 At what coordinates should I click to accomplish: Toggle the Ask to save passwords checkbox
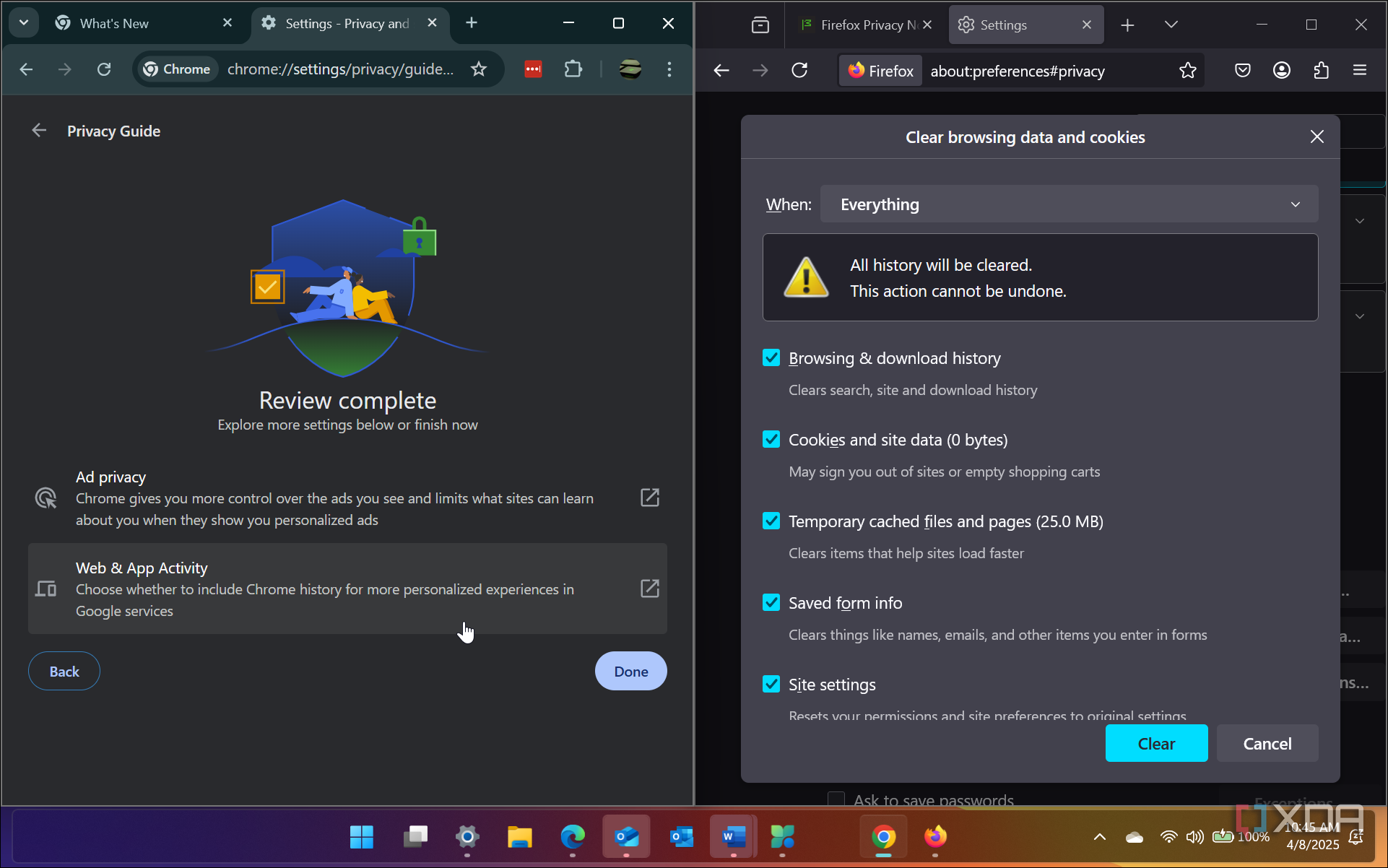coord(836,799)
